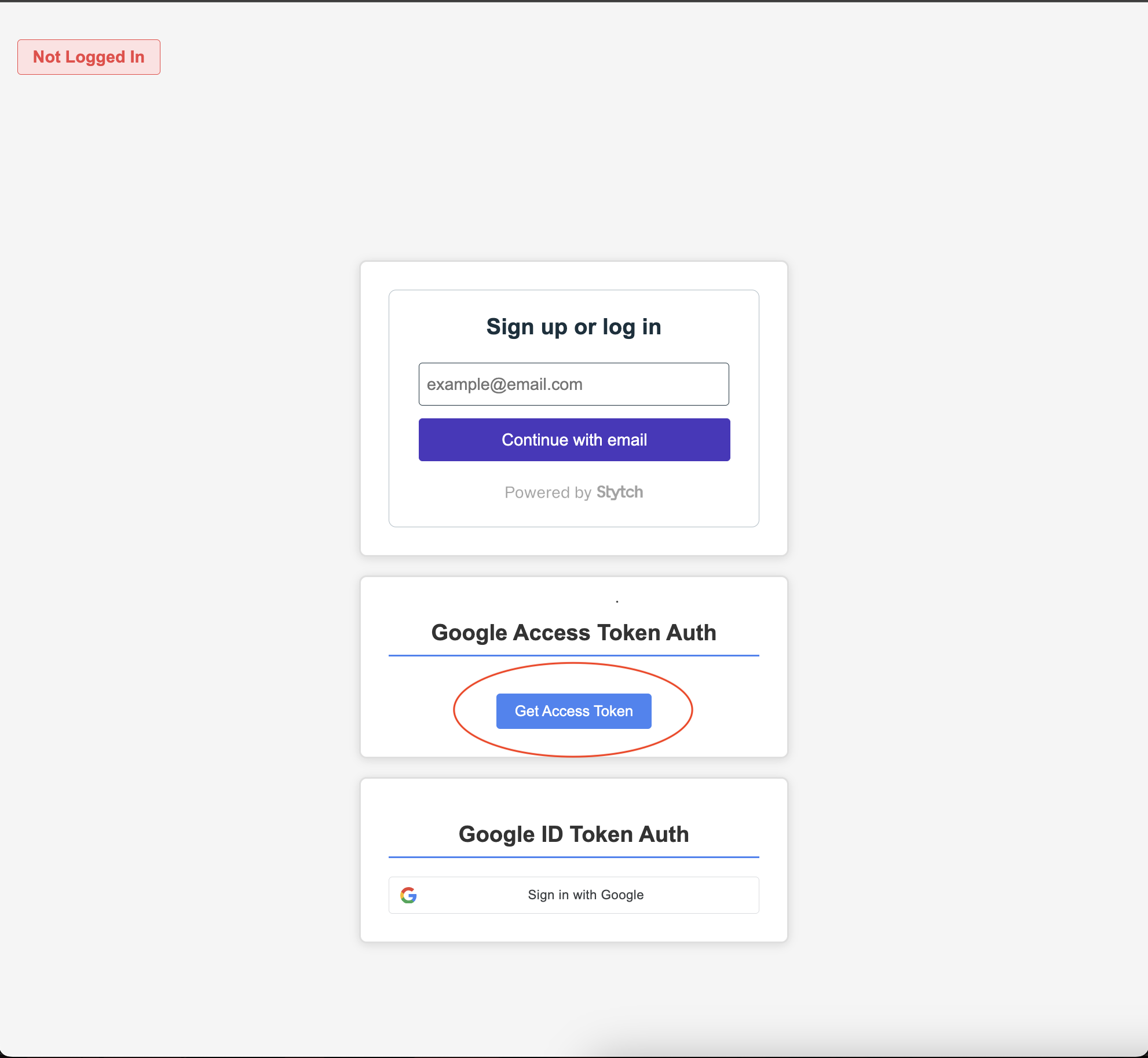
Task: Click blue divider under Google Access Token Auth
Action: click(x=573, y=655)
